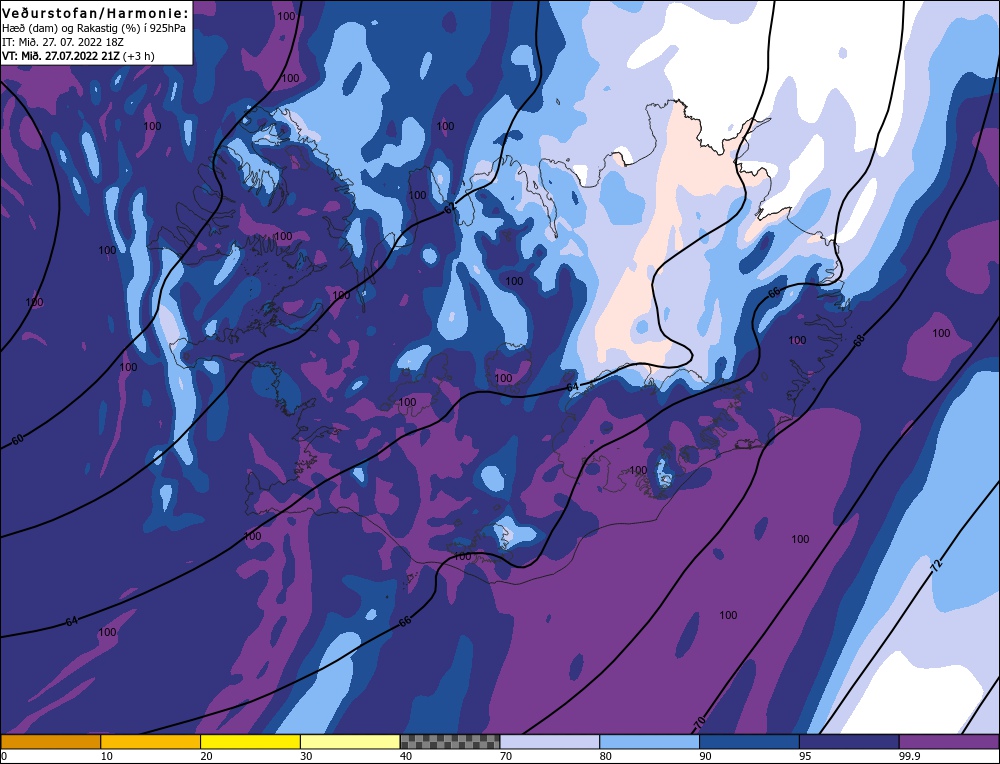This screenshot has height=764, width=1000.
Task: Pick the light blue 80–90 legend swatch
Action: 649,742
